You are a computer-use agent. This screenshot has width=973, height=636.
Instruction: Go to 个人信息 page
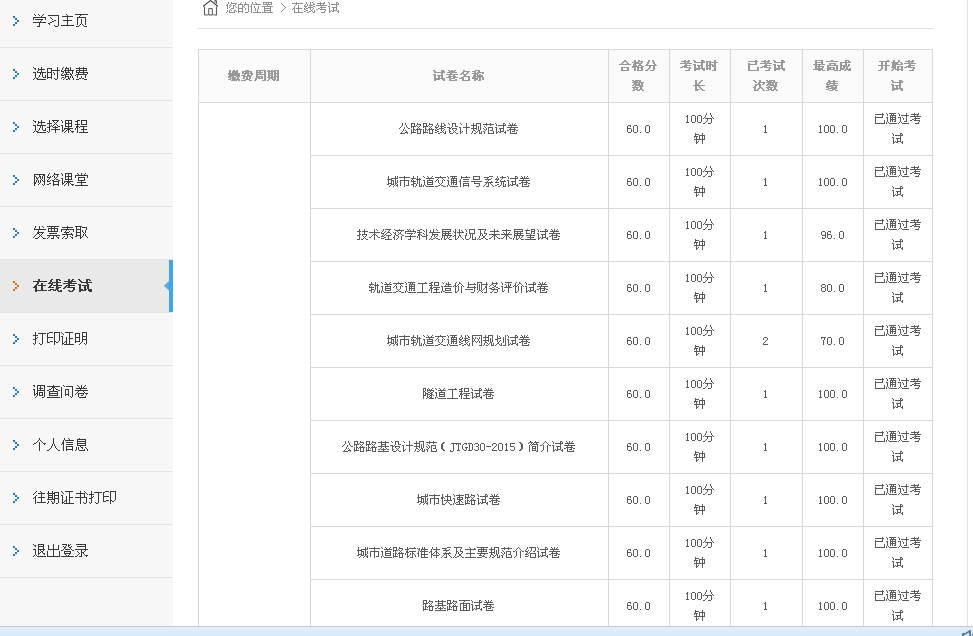tap(61, 445)
